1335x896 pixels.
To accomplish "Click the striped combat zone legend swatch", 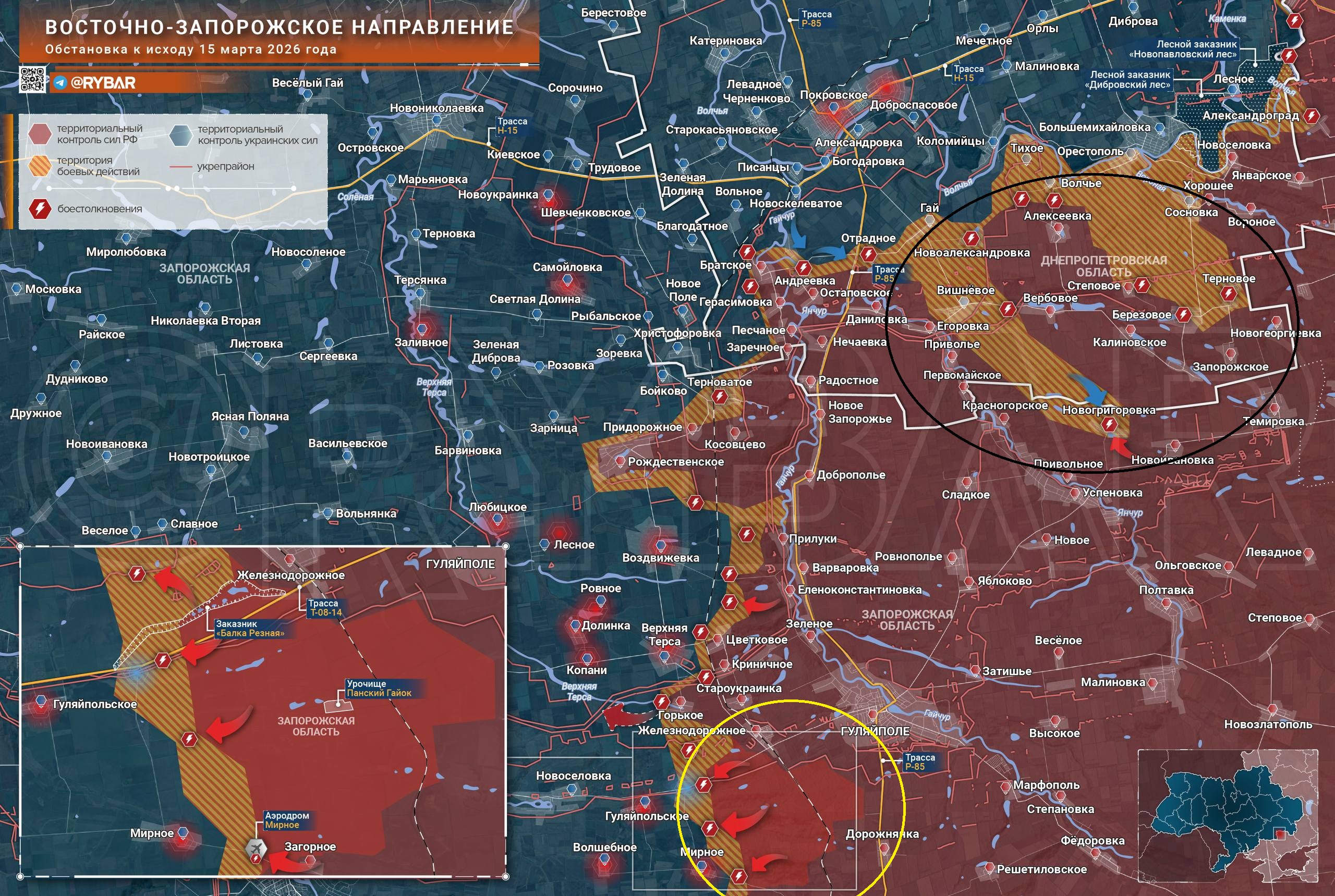I will (40, 166).
